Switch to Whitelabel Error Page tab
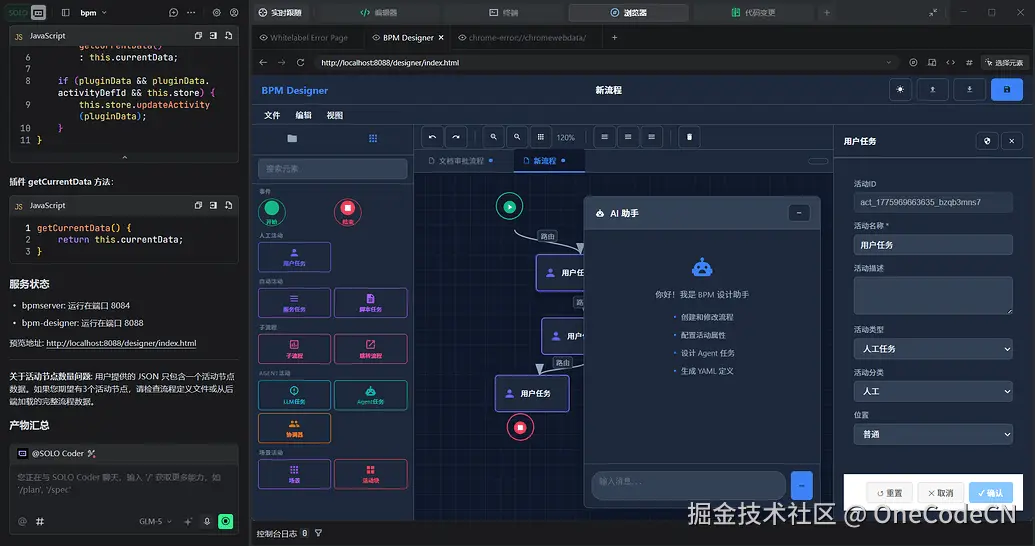The height and width of the screenshot is (546, 1035). 304,38
